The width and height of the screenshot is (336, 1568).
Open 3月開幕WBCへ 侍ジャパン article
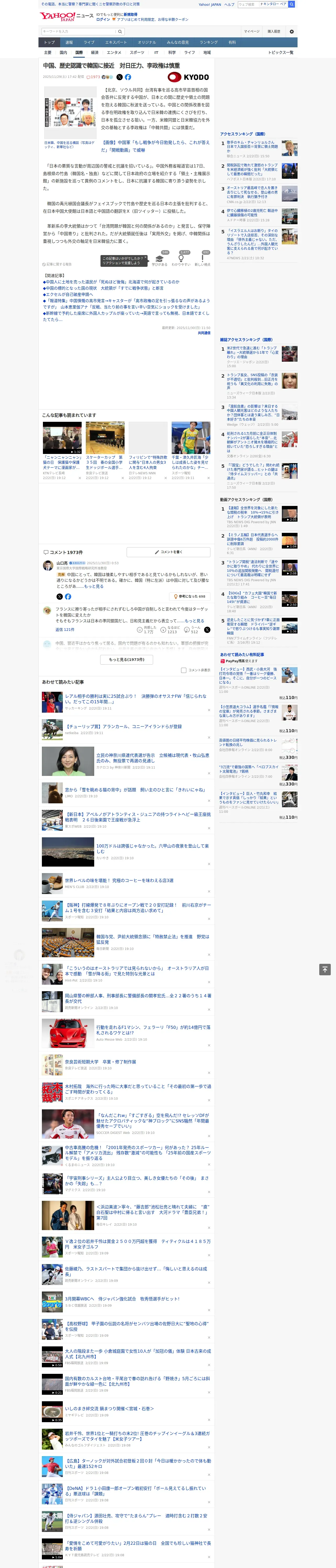point(122,1298)
